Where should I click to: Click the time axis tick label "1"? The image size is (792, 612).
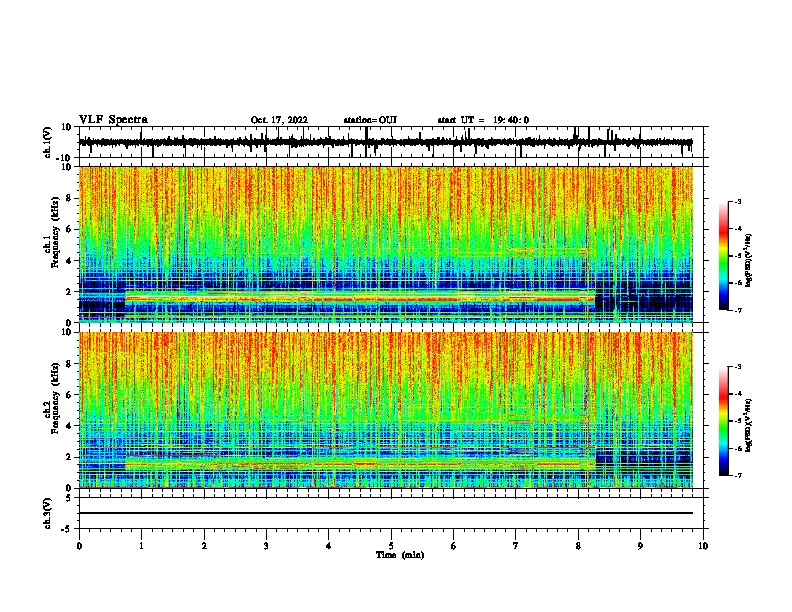click(141, 546)
